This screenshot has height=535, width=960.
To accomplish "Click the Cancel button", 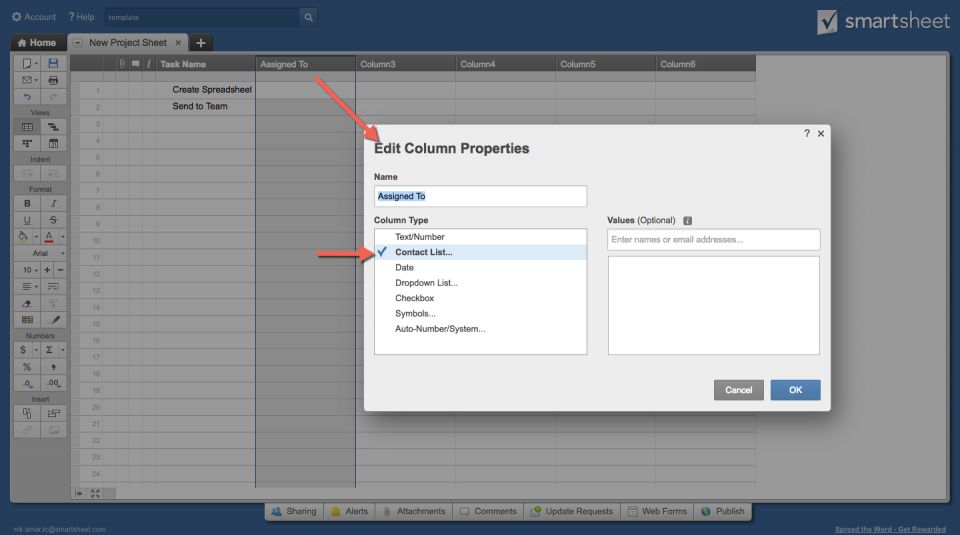I will point(738,390).
